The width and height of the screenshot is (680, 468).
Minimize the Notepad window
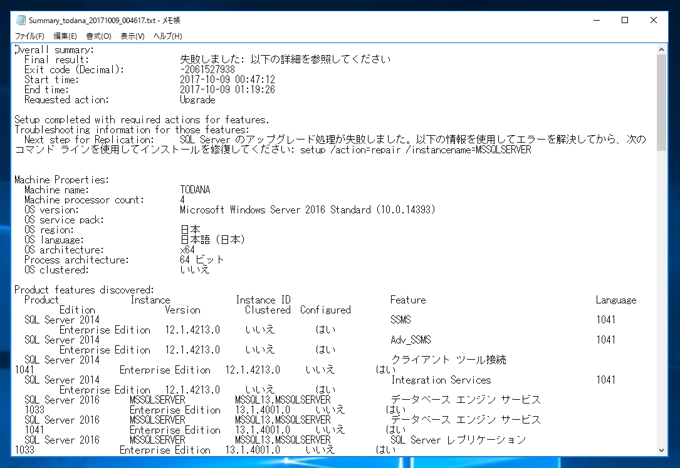point(597,20)
